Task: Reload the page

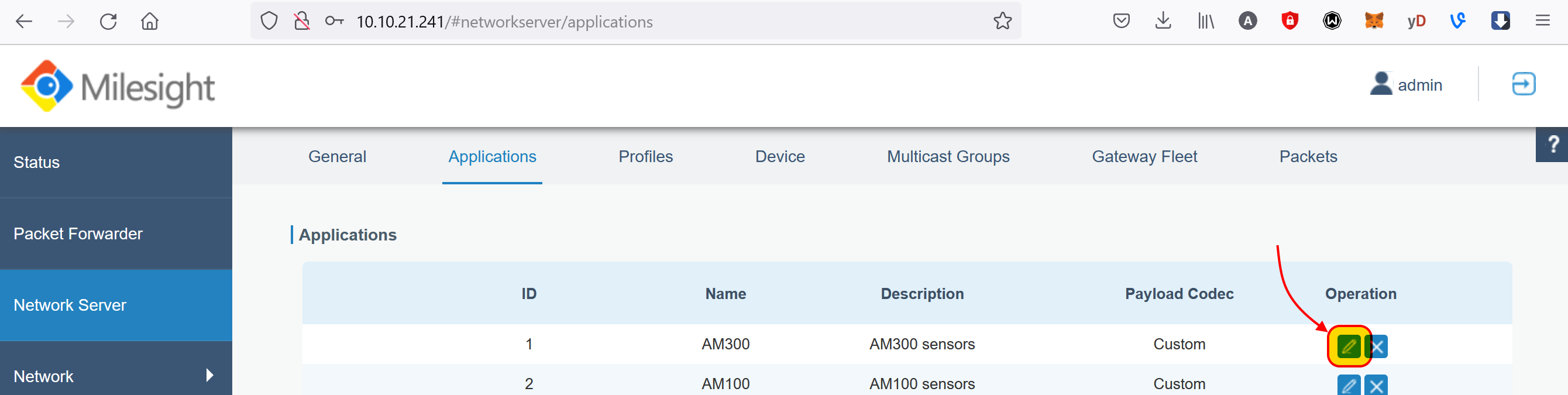Action: tap(108, 22)
